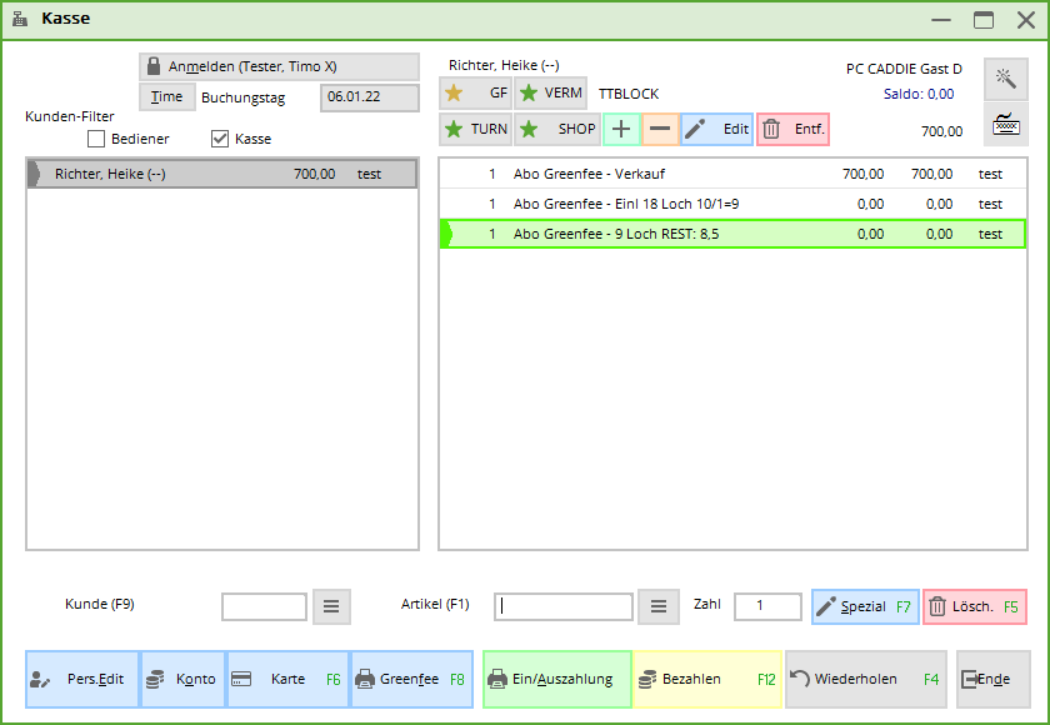Click into the Artikel (F1) input field
The image size is (1050, 725).
click(x=563, y=607)
